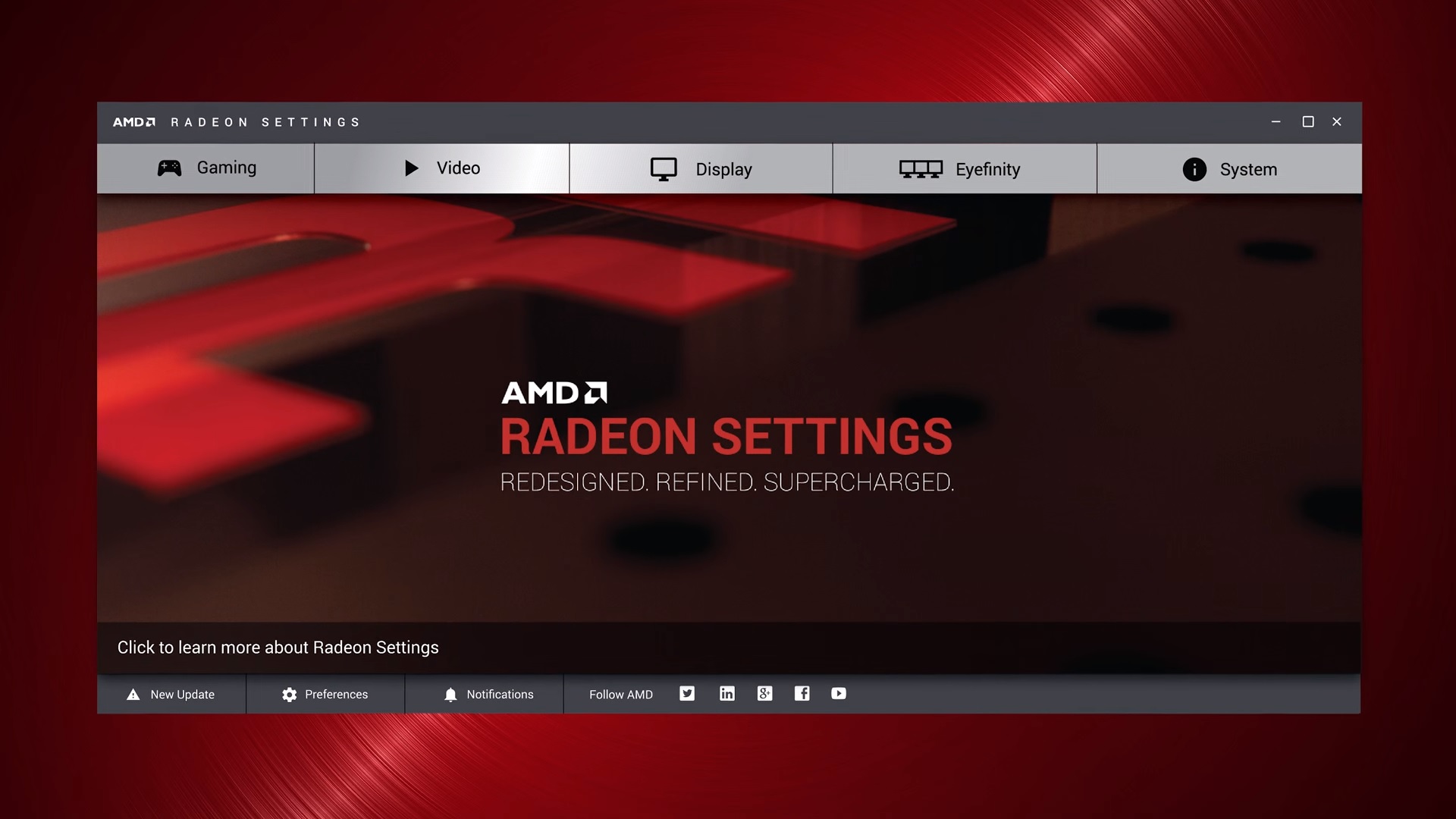
Task: Switch to the Gaming tab
Action: point(206,168)
